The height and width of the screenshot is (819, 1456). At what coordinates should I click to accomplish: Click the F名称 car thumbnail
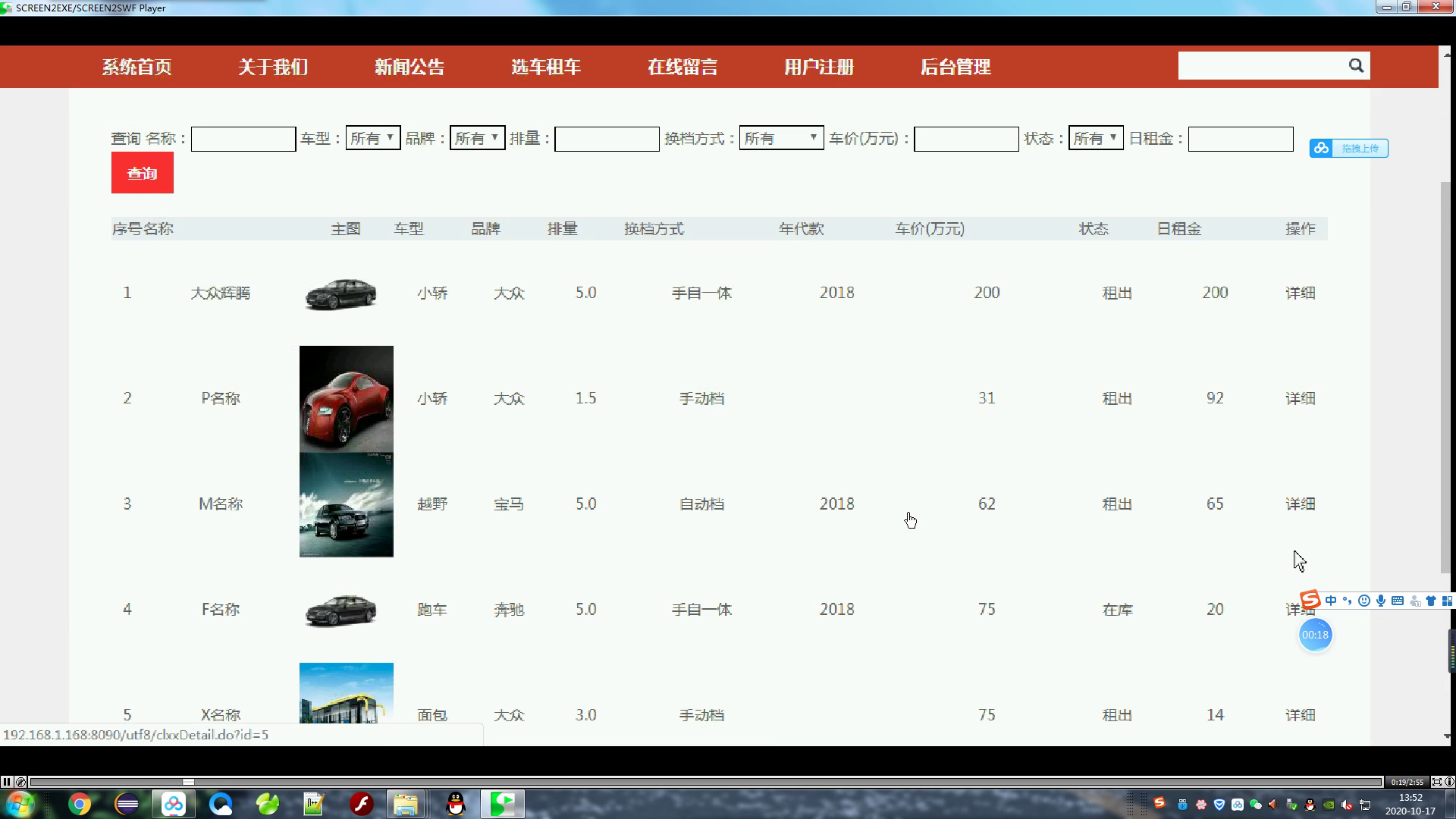[340, 610]
